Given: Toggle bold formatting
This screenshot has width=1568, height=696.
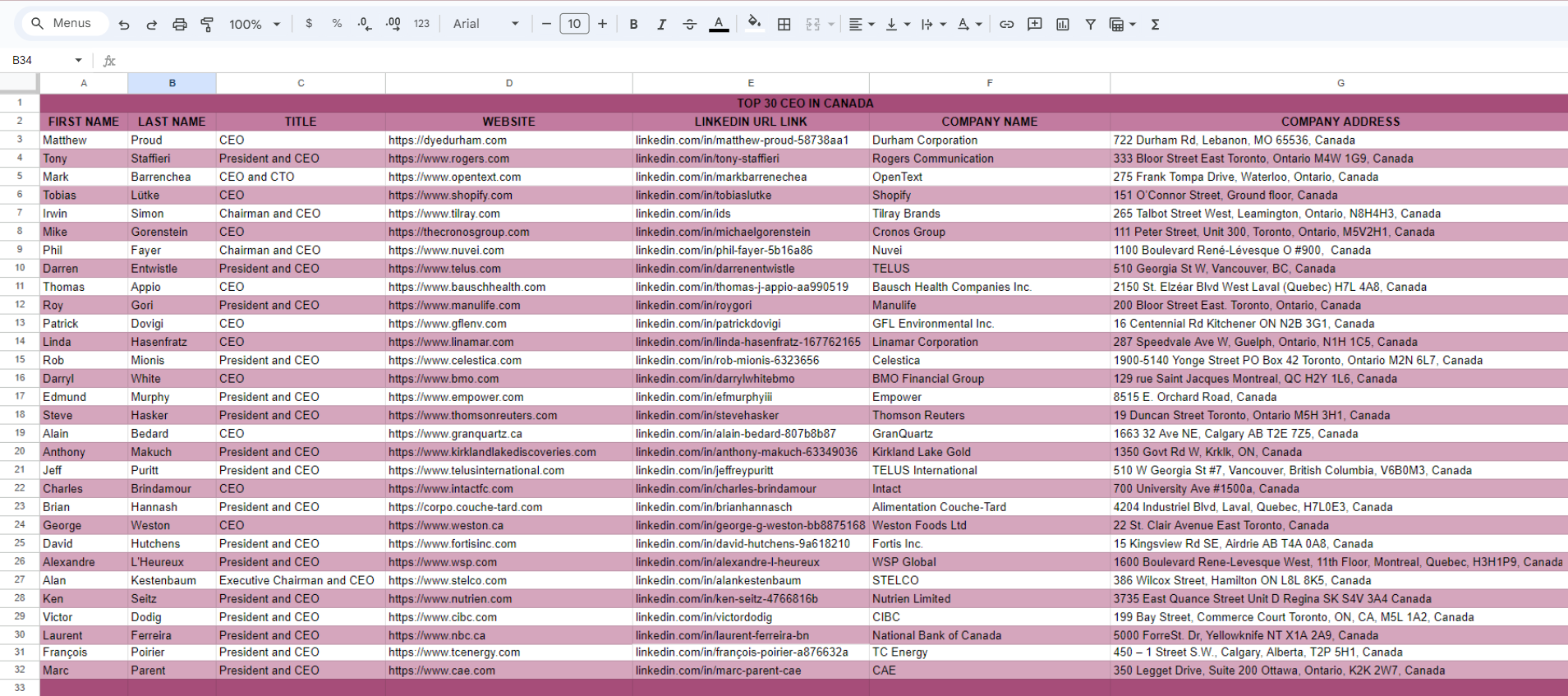Looking at the screenshot, I should 633,25.
